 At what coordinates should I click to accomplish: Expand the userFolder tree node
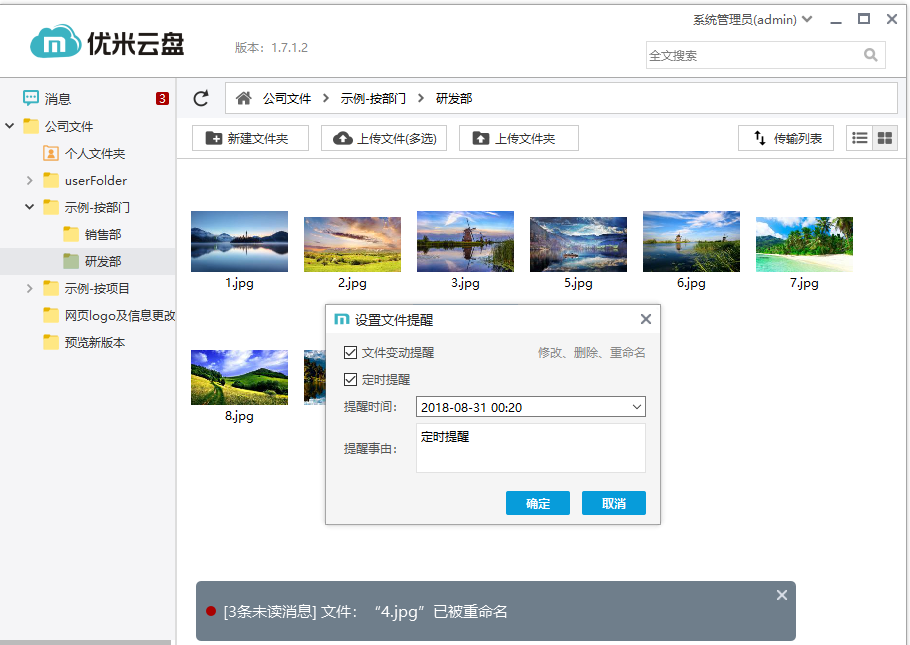tap(30, 181)
